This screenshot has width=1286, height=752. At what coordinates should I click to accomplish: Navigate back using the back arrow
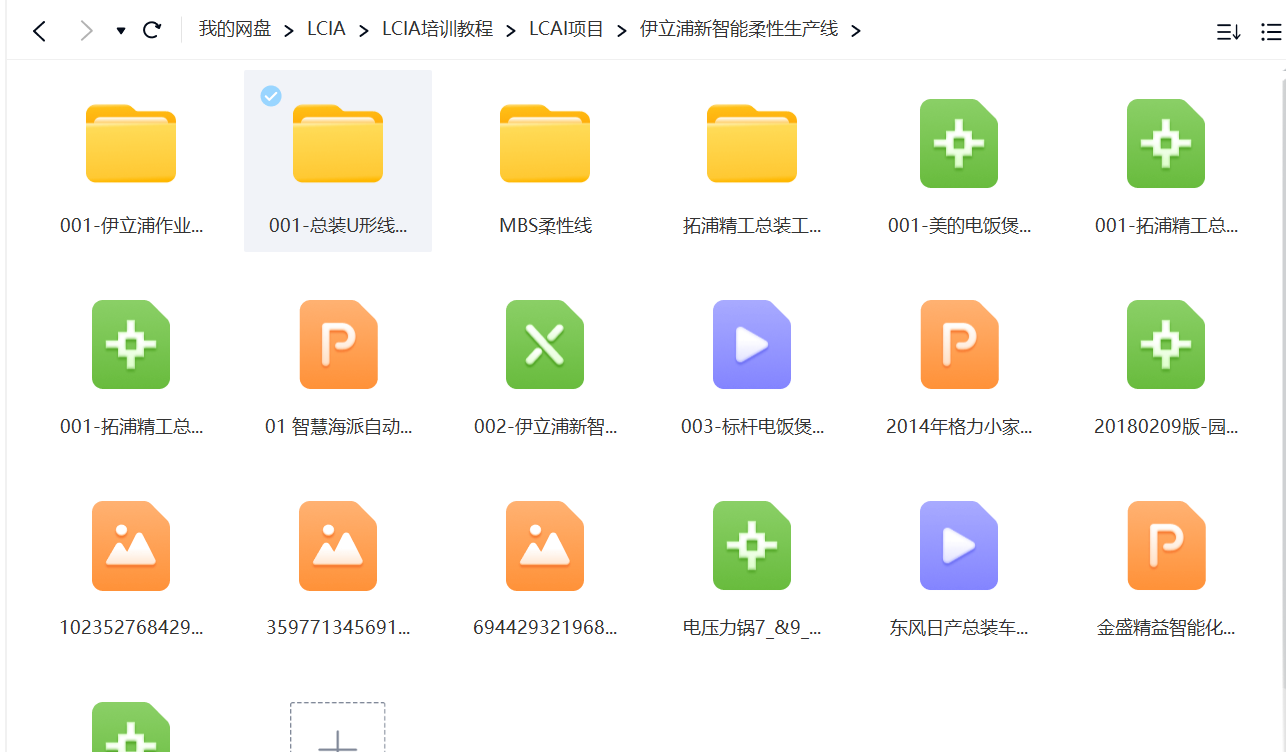(x=39, y=30)
